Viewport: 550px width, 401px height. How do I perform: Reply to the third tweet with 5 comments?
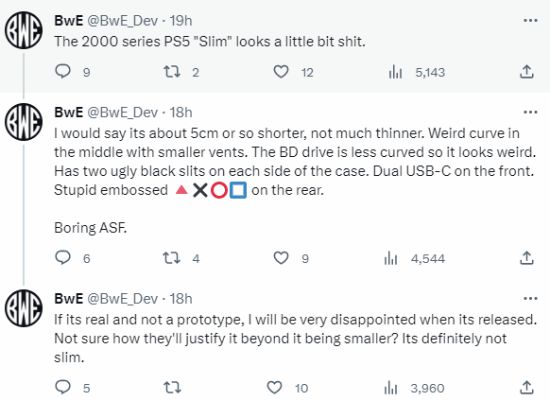tap(63, 387)
